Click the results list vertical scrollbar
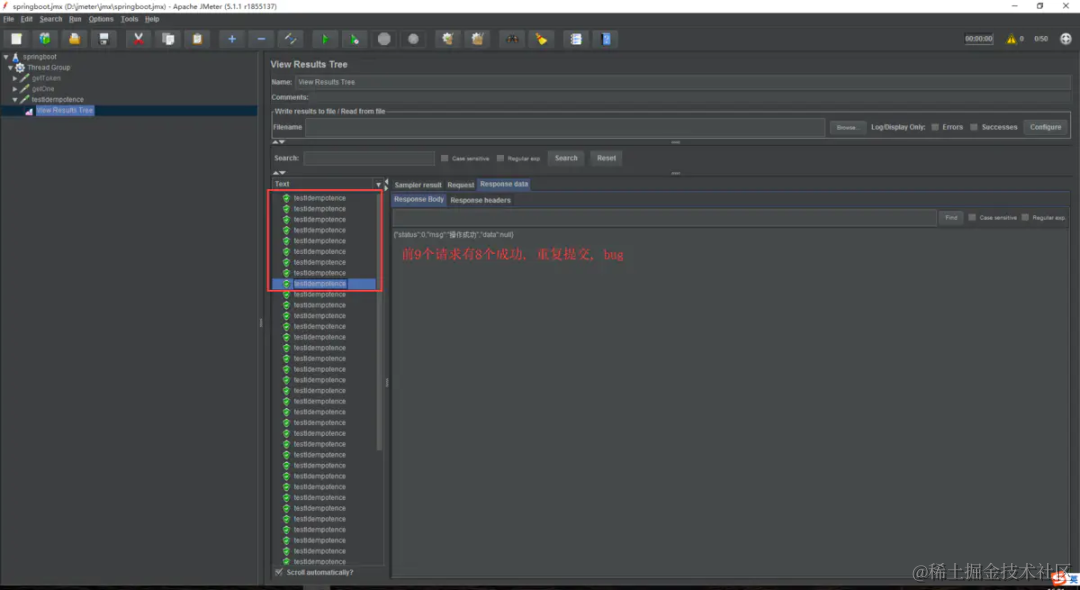Screen dimensions: 1080x590 pyautogui.click(x=379, y=320)
